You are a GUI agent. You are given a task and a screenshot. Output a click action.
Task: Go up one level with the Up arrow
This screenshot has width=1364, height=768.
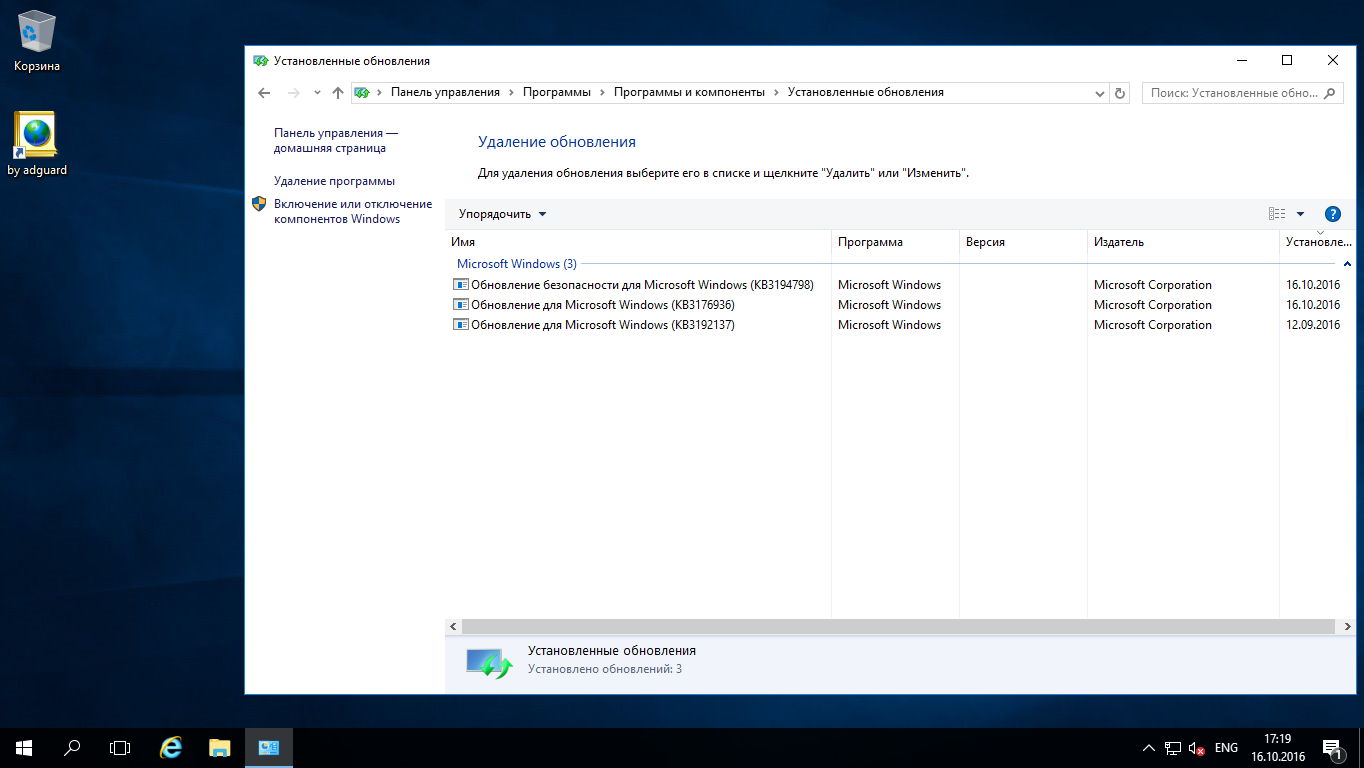pyautogui.click(x=338, y=93)
